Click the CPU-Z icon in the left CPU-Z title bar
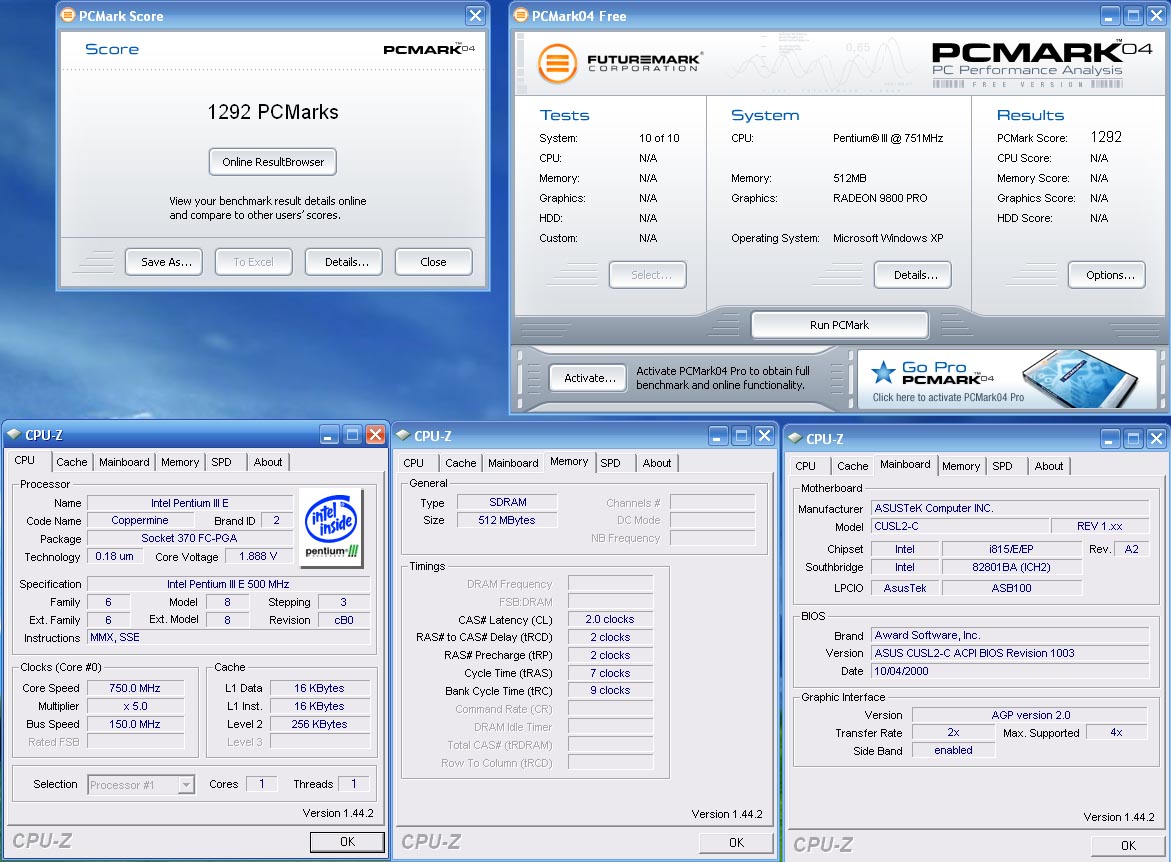 [13, 434]
